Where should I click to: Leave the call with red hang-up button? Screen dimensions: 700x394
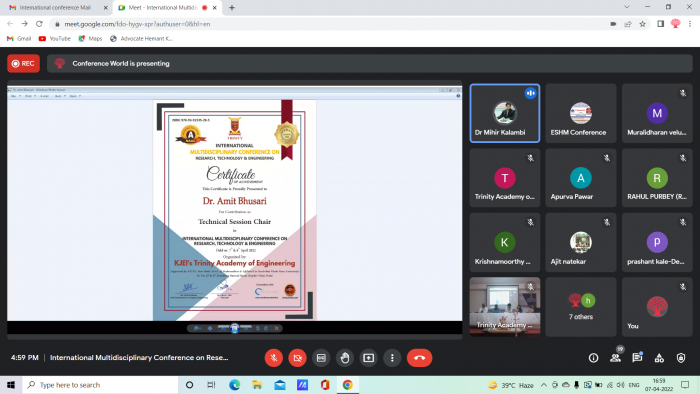pyautogui.click(x=419, y=358)
